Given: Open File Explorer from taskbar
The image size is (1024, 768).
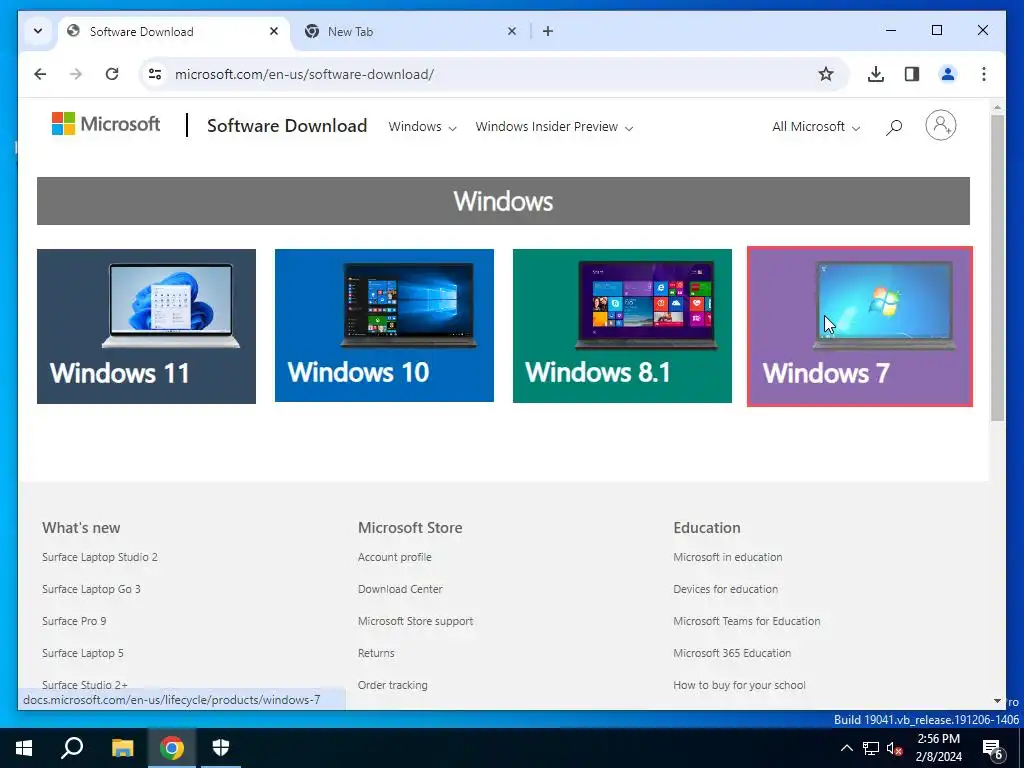Looking at the screenshot, I should [x=122, y=748].
